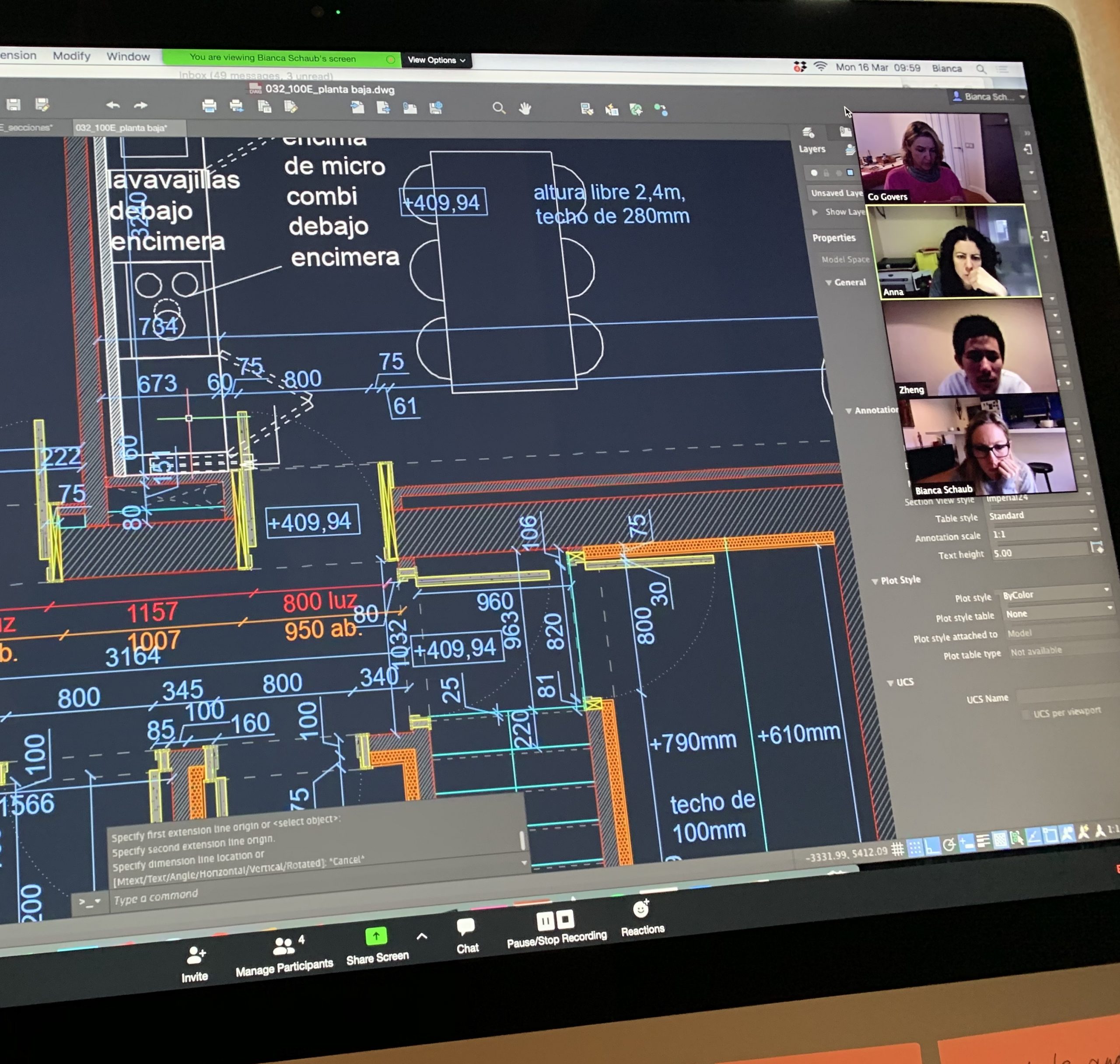The height and width of the screenshot is (1064, 1120).
Task: Open the Pan hand tool
Action: 525,109
